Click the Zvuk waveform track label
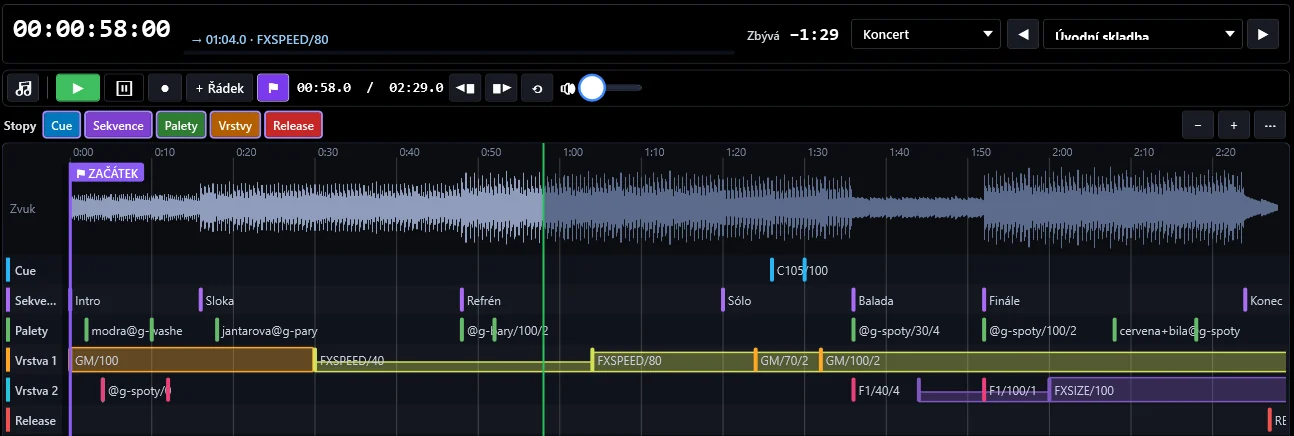This screenshot has width=1294, height=436. click(23, 209)
